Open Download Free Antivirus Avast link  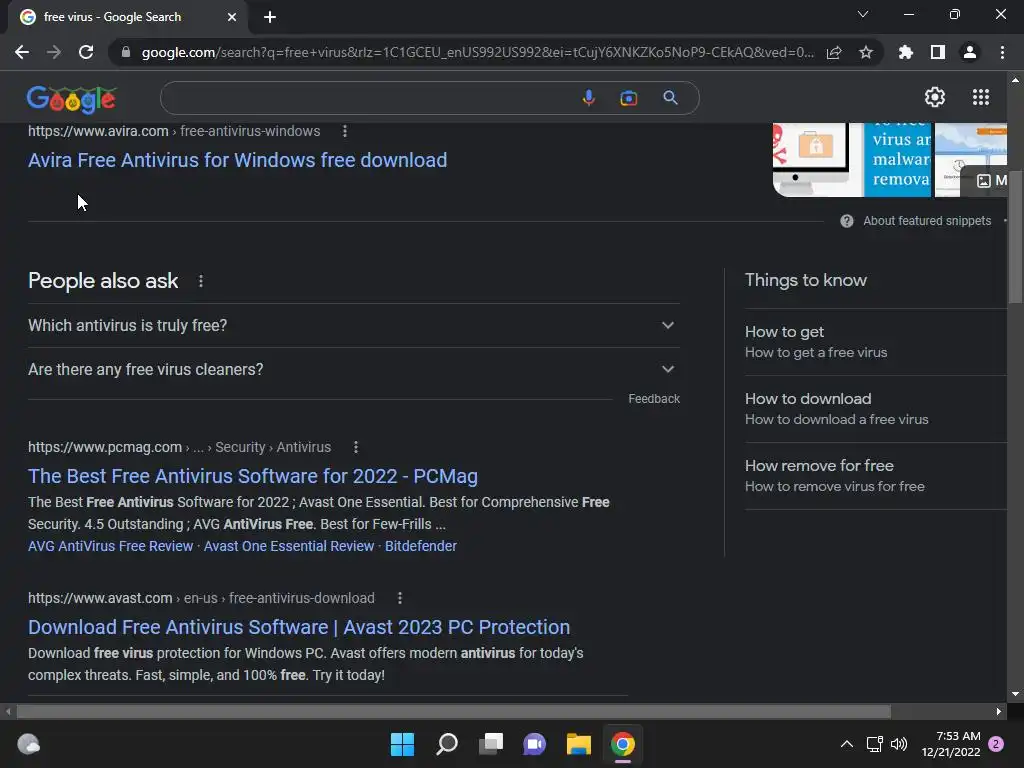pyautogui.click(x=299, y=627)
